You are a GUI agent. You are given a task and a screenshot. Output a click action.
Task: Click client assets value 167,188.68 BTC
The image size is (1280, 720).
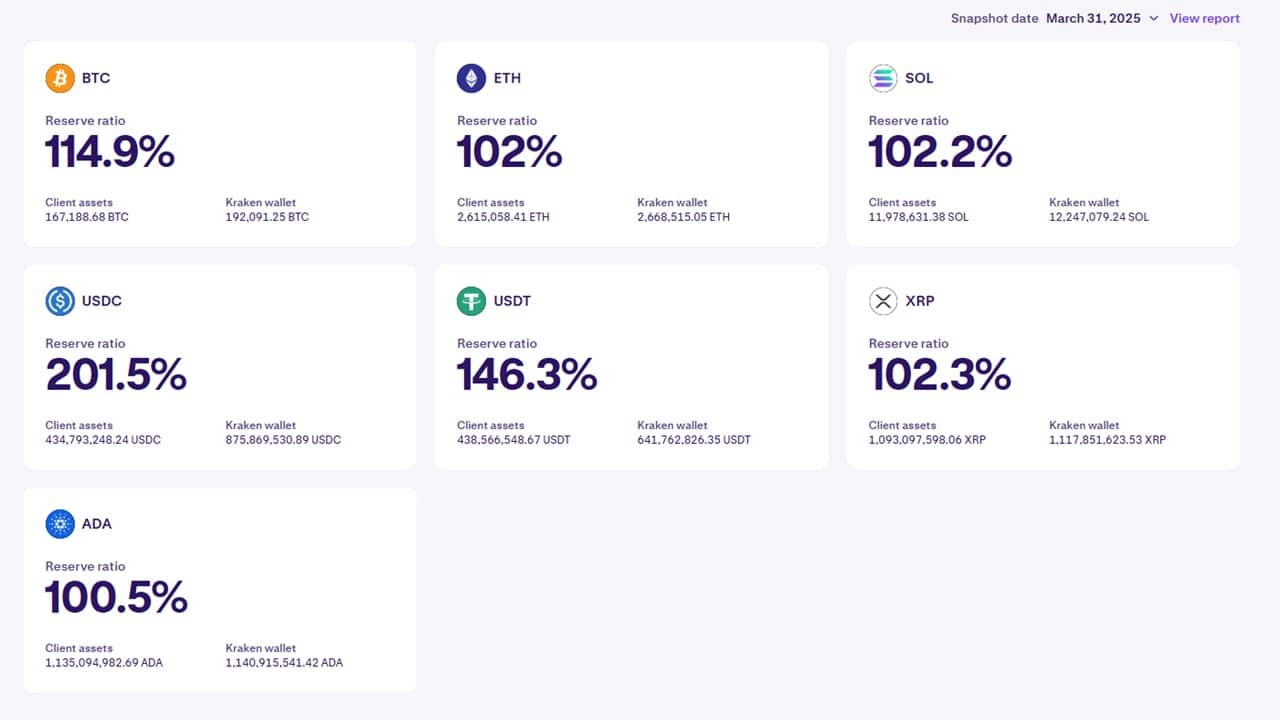(x=87, y=217)
